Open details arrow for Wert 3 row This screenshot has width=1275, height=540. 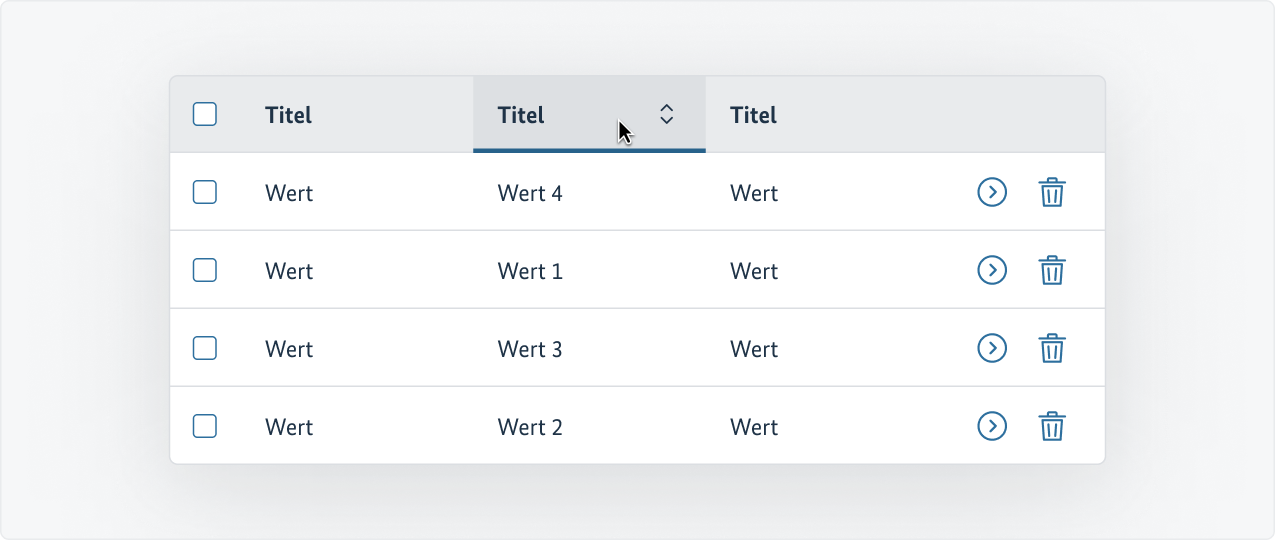coord(991,348)
